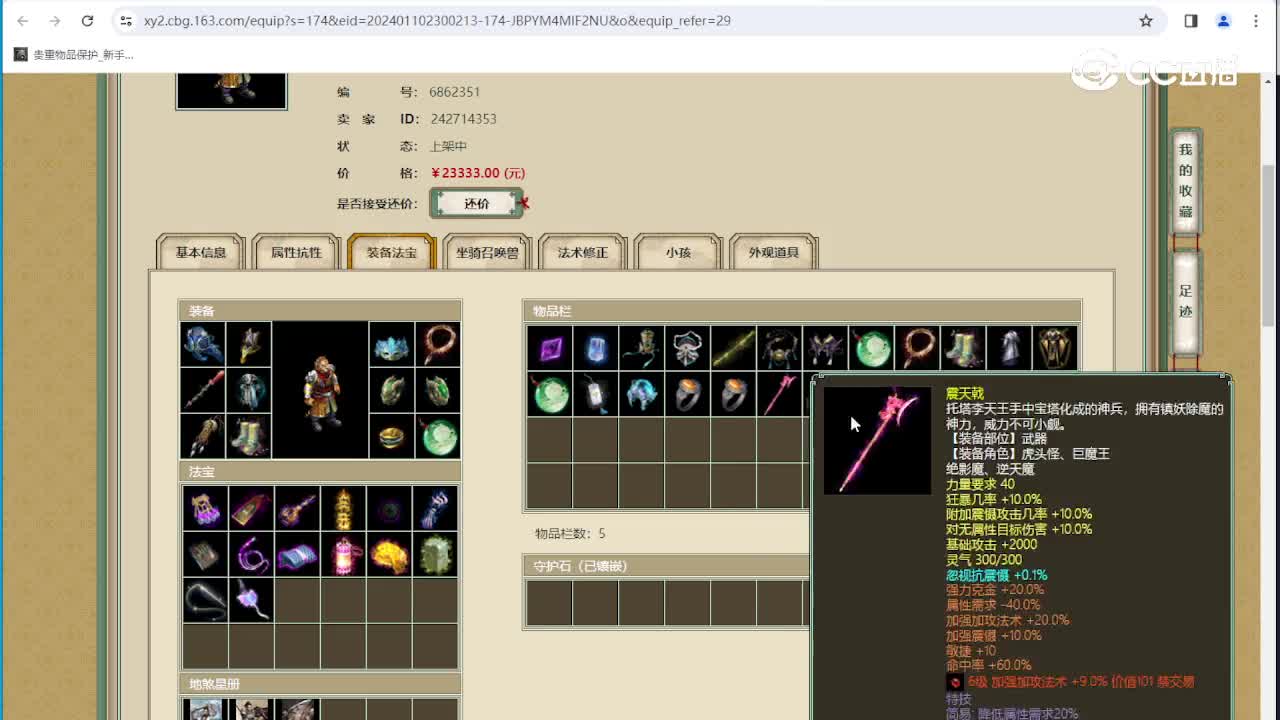
Task: Click the boots in 物品栏
Action: tap(963, 348)
